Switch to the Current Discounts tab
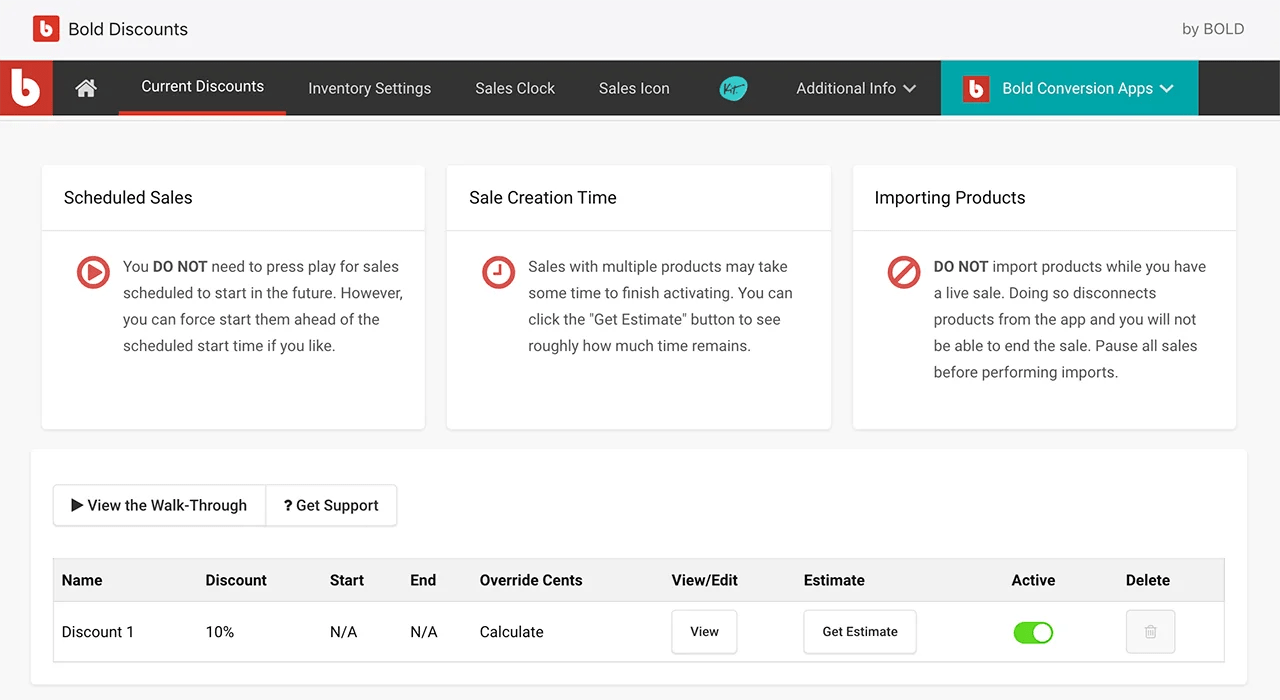1280x700 pixels. 202,87
